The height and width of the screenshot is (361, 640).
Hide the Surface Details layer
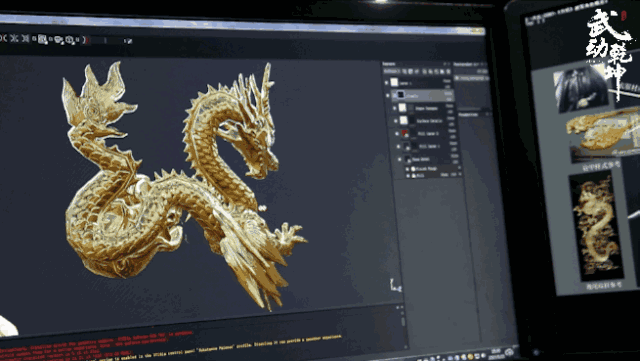click(396, 121)
